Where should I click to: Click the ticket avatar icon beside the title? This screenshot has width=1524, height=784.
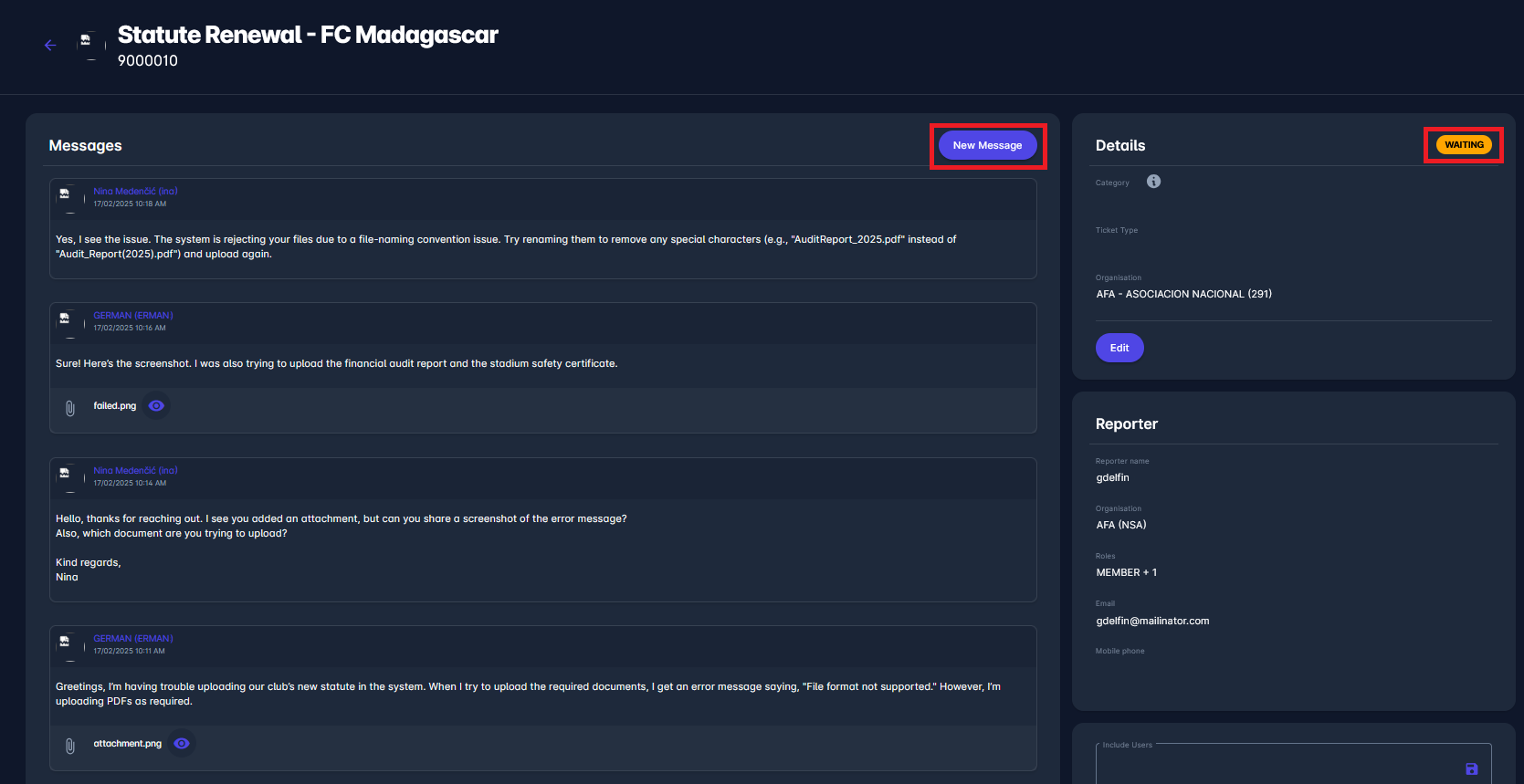89,45
